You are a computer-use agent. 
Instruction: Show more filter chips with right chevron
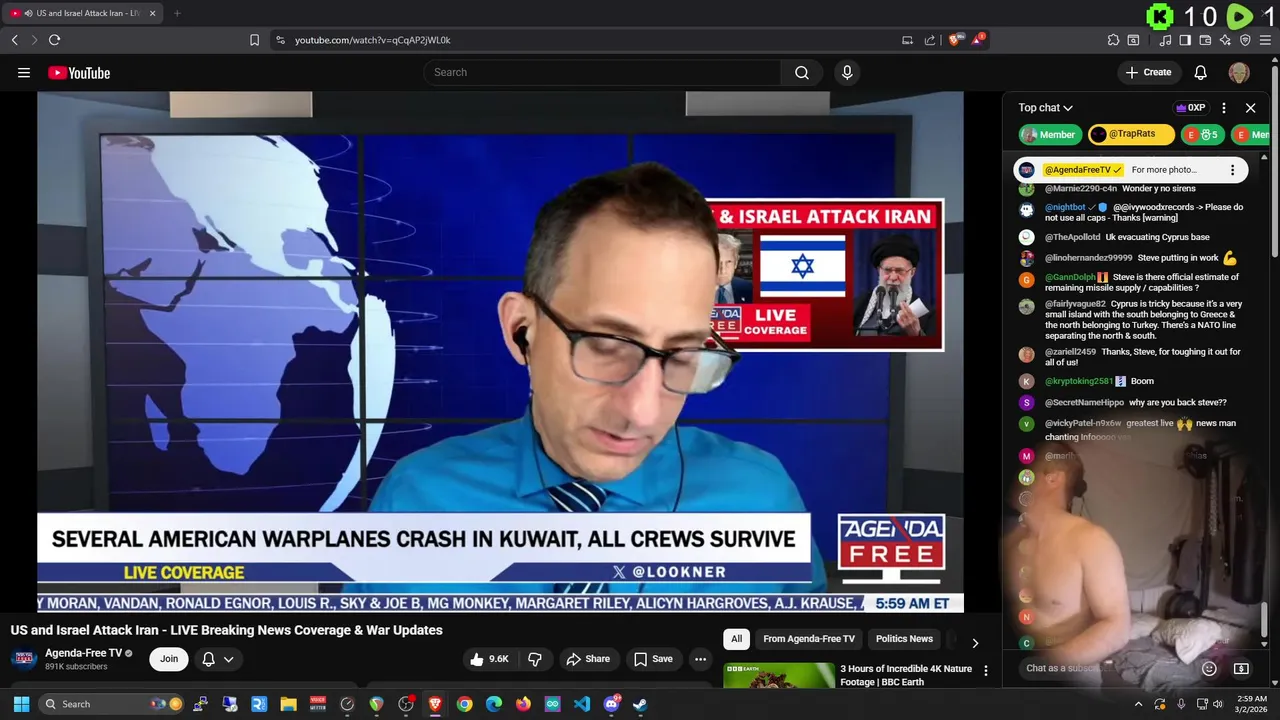975,643
